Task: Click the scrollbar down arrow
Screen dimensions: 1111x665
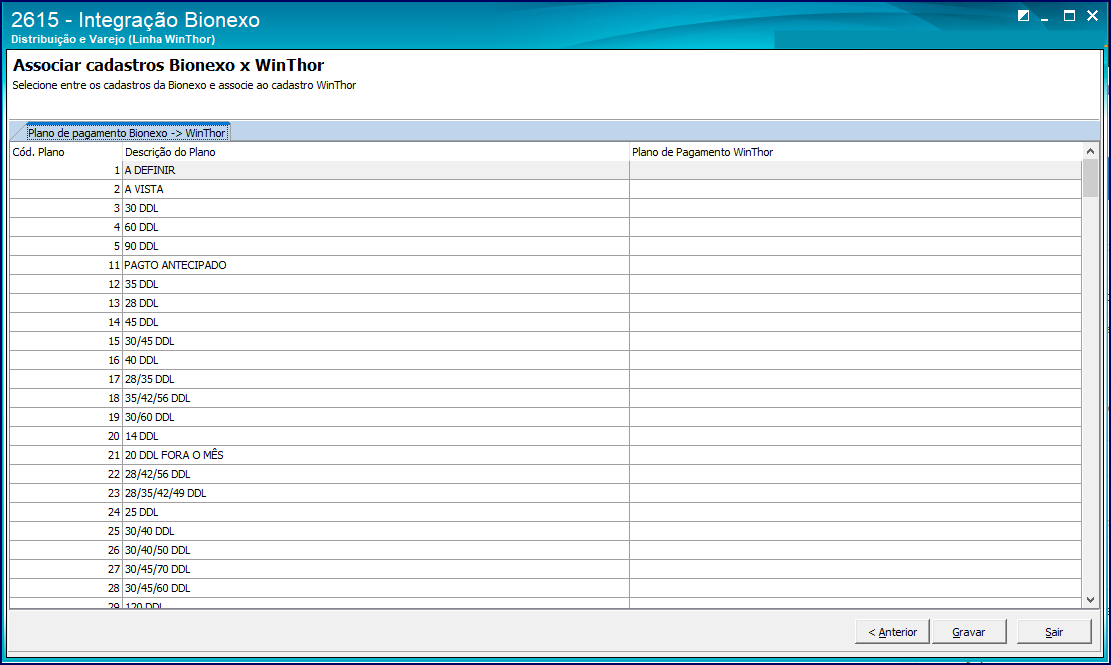Action: [1090, 600]
